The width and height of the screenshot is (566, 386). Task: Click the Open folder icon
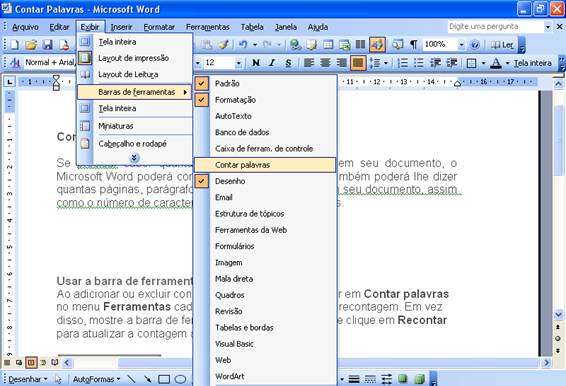click(x=31, y=45)
